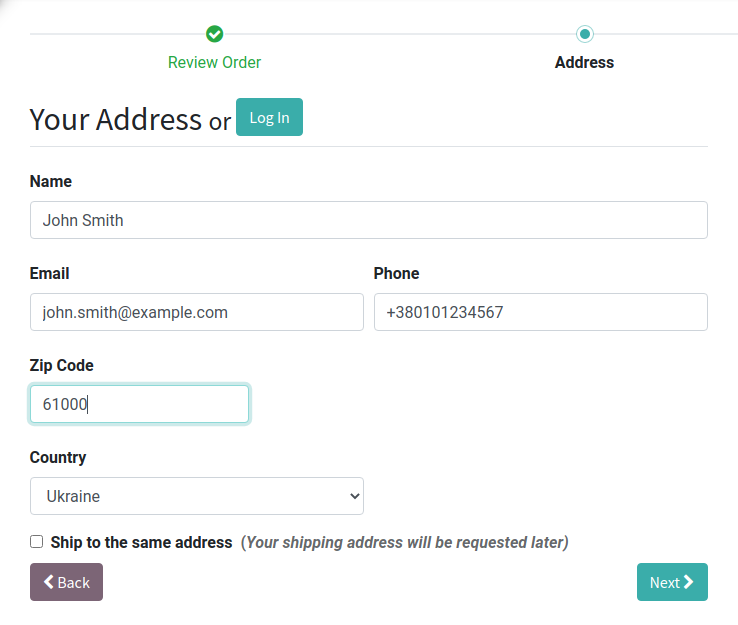738x625 pixels.
Task: Click the Country label text
Action: 58,457
